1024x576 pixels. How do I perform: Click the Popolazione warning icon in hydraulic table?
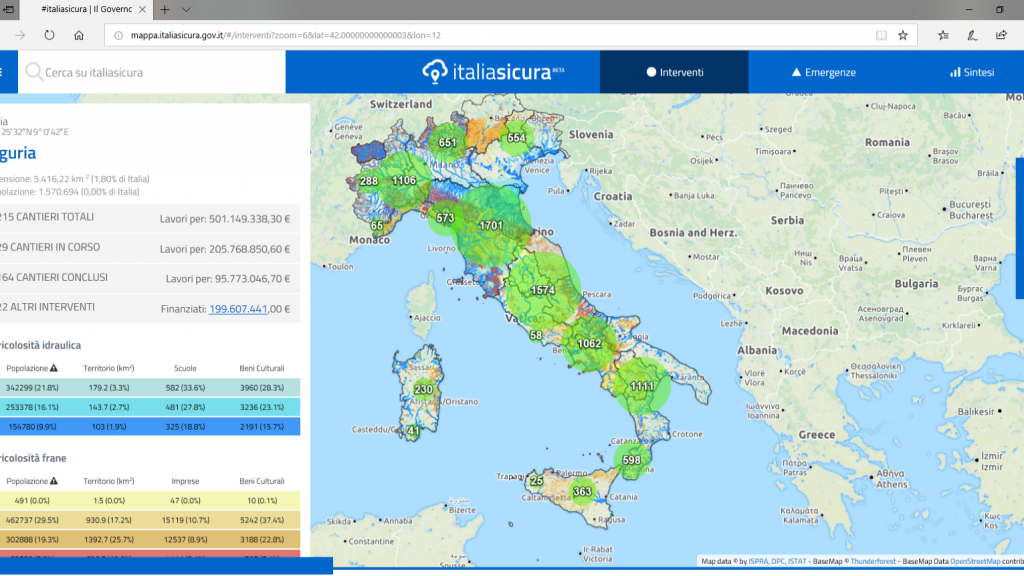54,368
